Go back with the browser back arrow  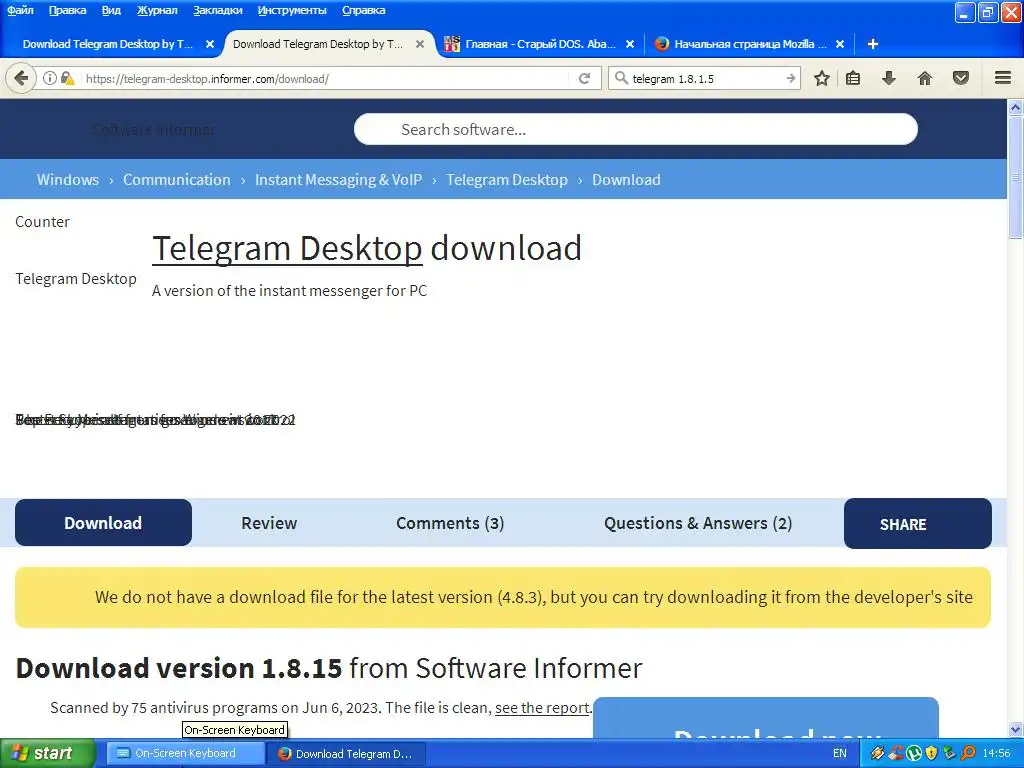click(21, 78)
